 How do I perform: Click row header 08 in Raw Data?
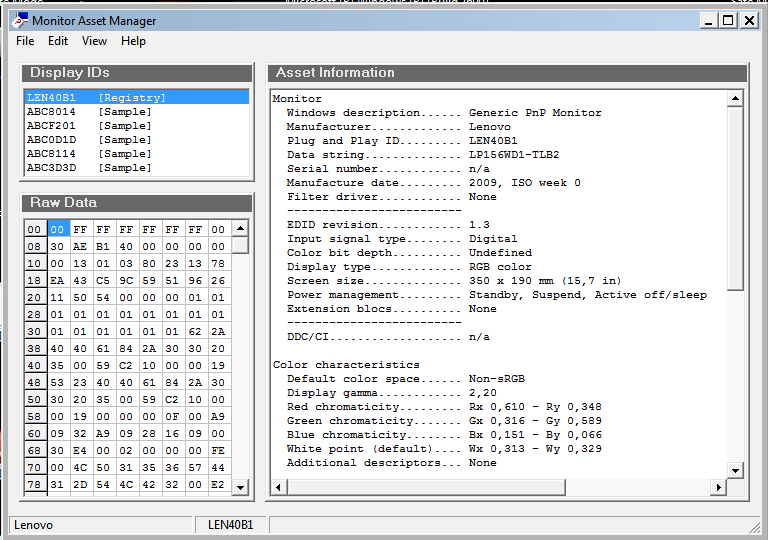[x=34, y=246]
